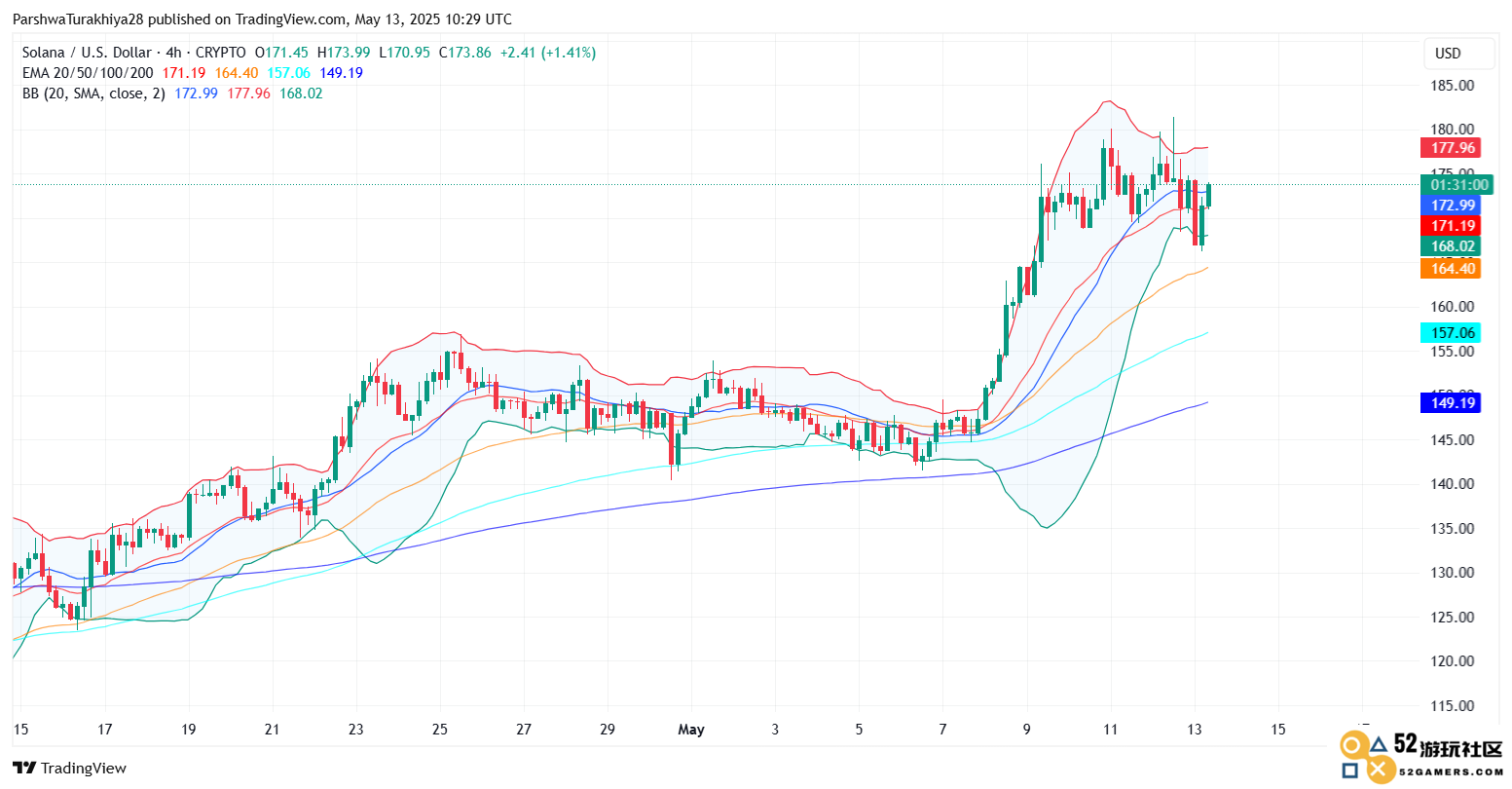Click the 157.06 cyan EMA price label
Screen dimensions: 1512x789
pyautogui.click(x=1450, y=332)
